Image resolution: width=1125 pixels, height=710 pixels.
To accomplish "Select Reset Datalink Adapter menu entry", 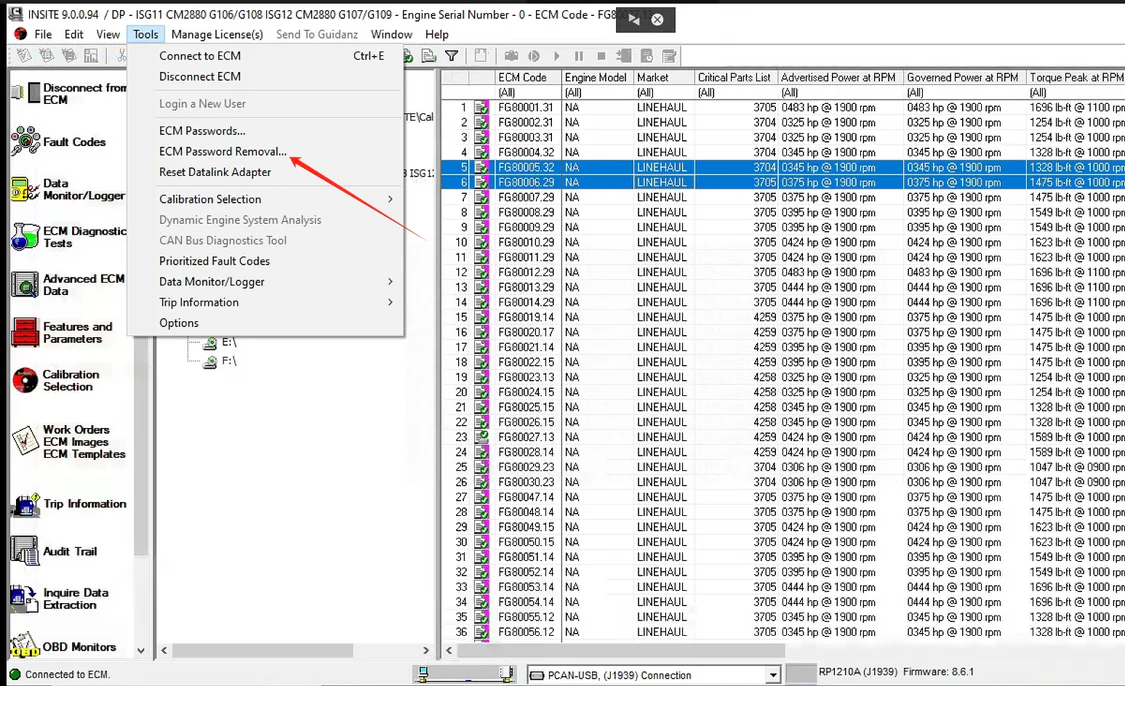I will 215,172.
